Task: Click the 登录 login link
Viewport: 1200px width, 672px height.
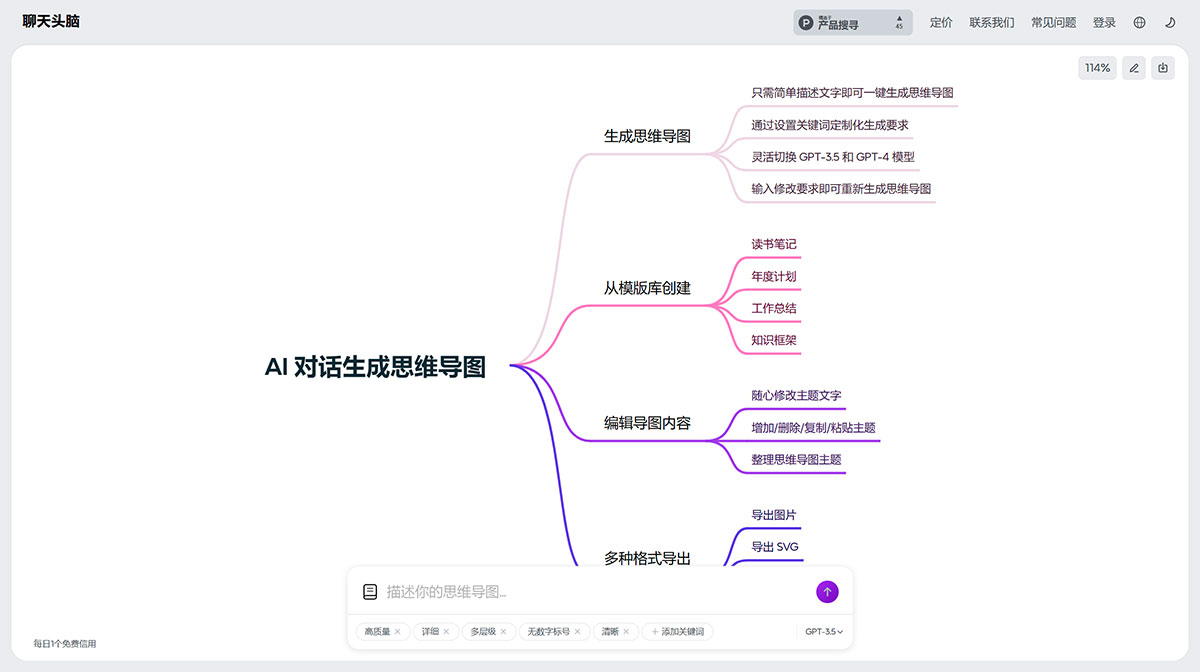Action: point(1104,21)
